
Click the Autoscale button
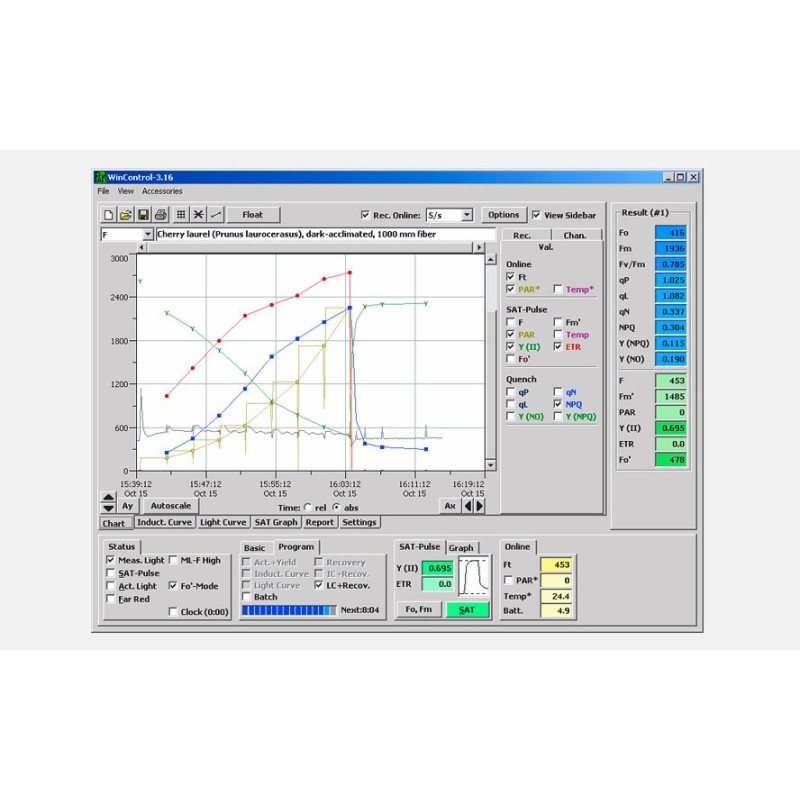(171, 506)
